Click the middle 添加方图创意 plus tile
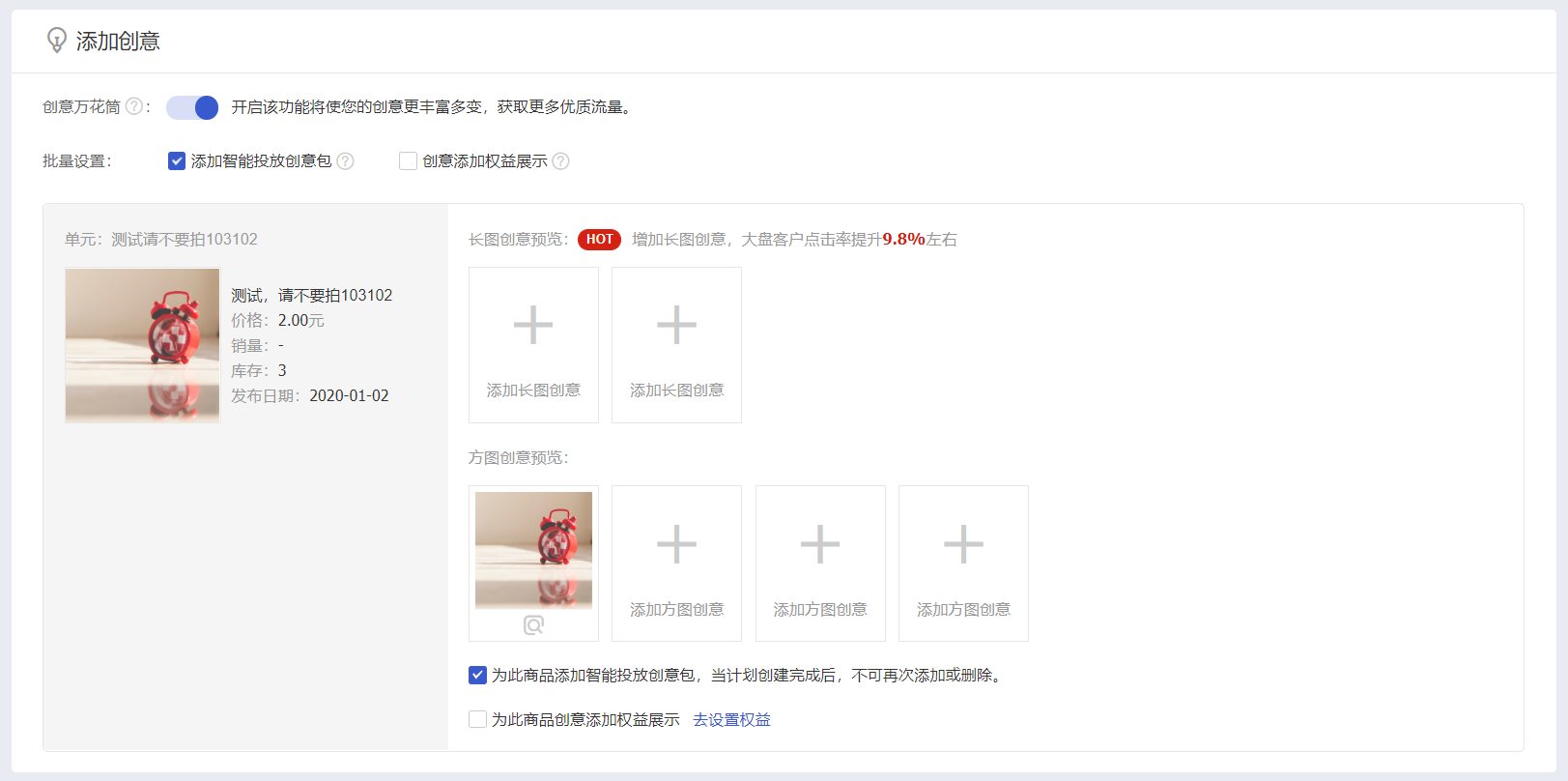This screenshot has width=1568, height=781. tap(820, 564)
